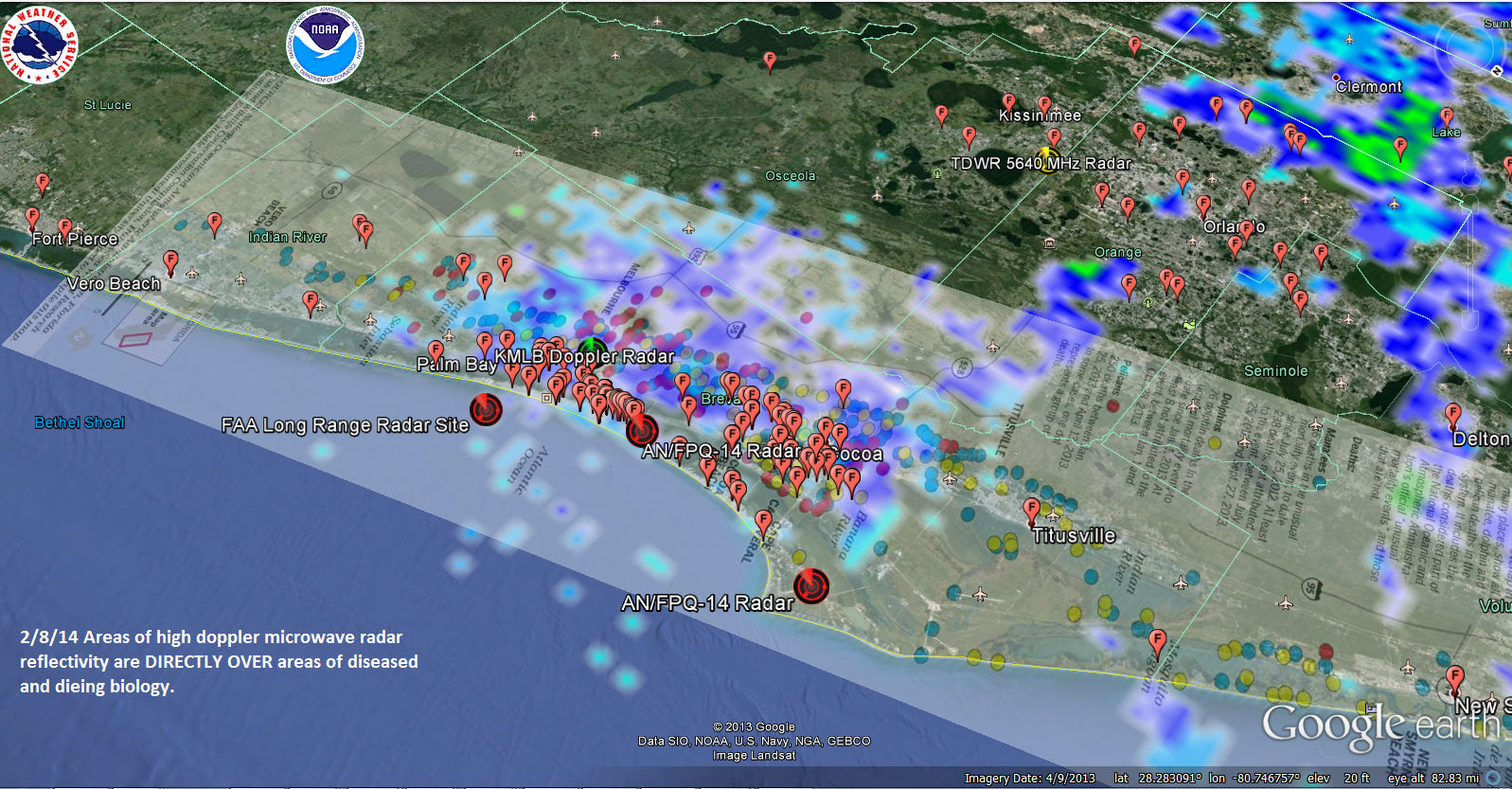Viewport: 1512px width, 789px height.
Task: Click the KMLB Doppler Radar green marker
Action: pyautogui.click(x=593, y=348)
